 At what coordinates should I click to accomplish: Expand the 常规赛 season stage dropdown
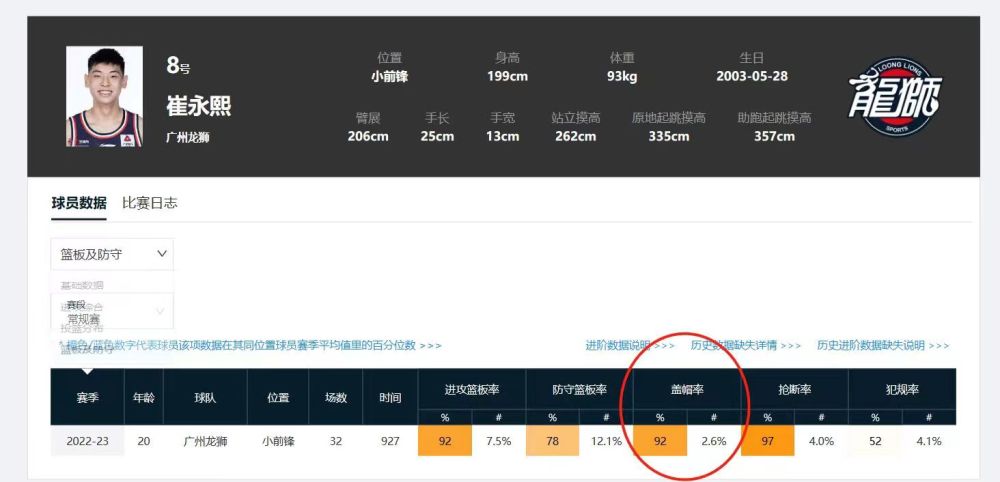pyautogui.click(x=111, y=312)
